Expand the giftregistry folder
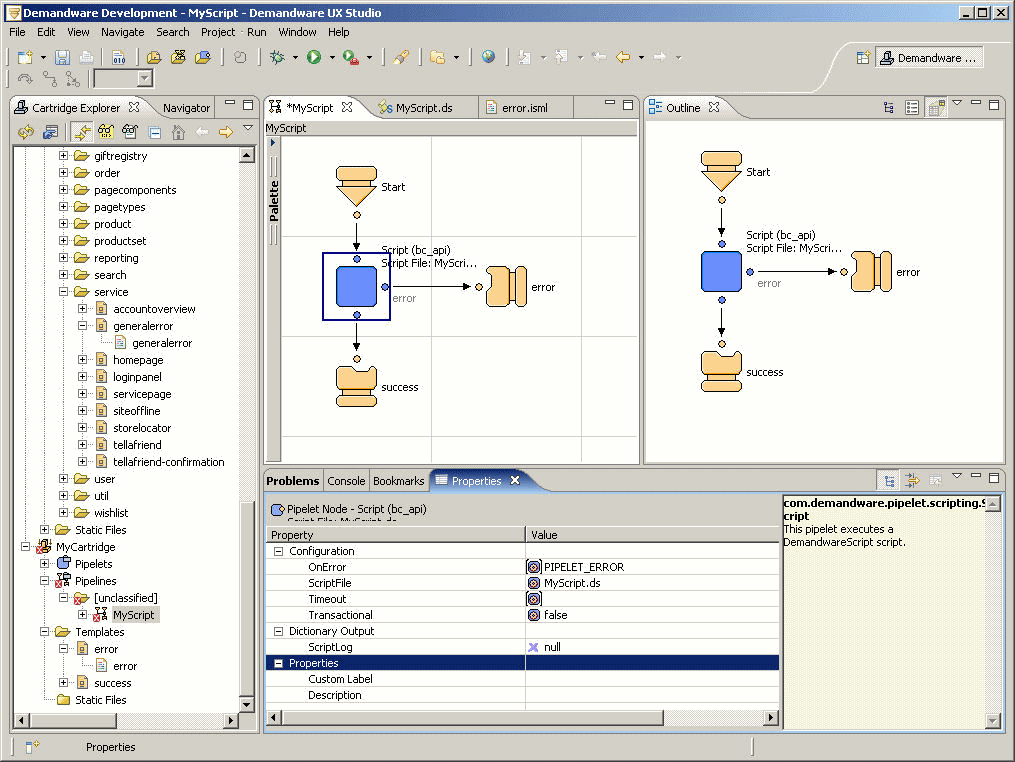The width and height of the screenshot is (1015, 762). tap(63, 155)
